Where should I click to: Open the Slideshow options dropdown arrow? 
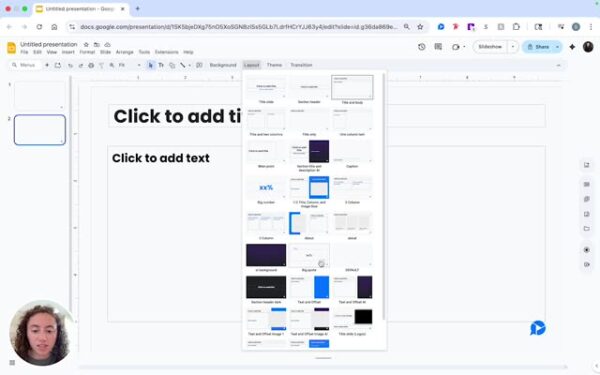513,47
